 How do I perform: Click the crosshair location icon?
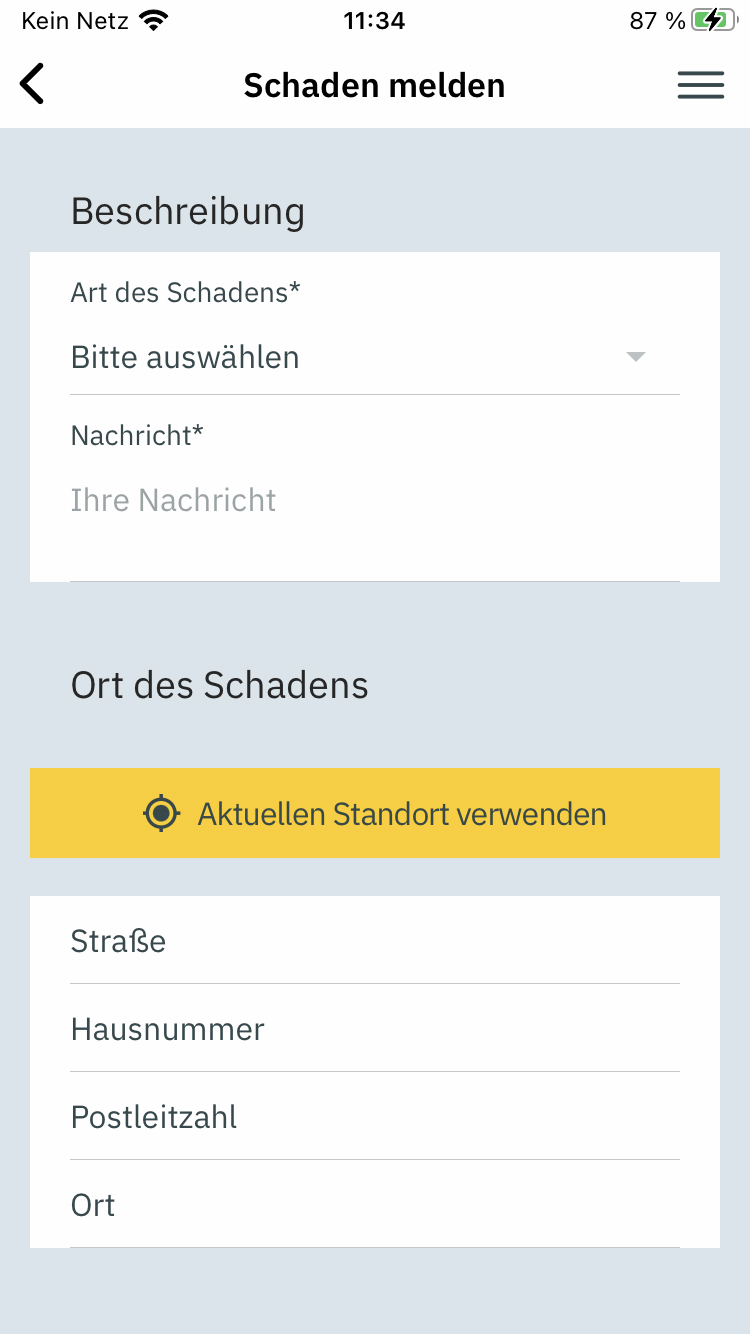(160, 813)
